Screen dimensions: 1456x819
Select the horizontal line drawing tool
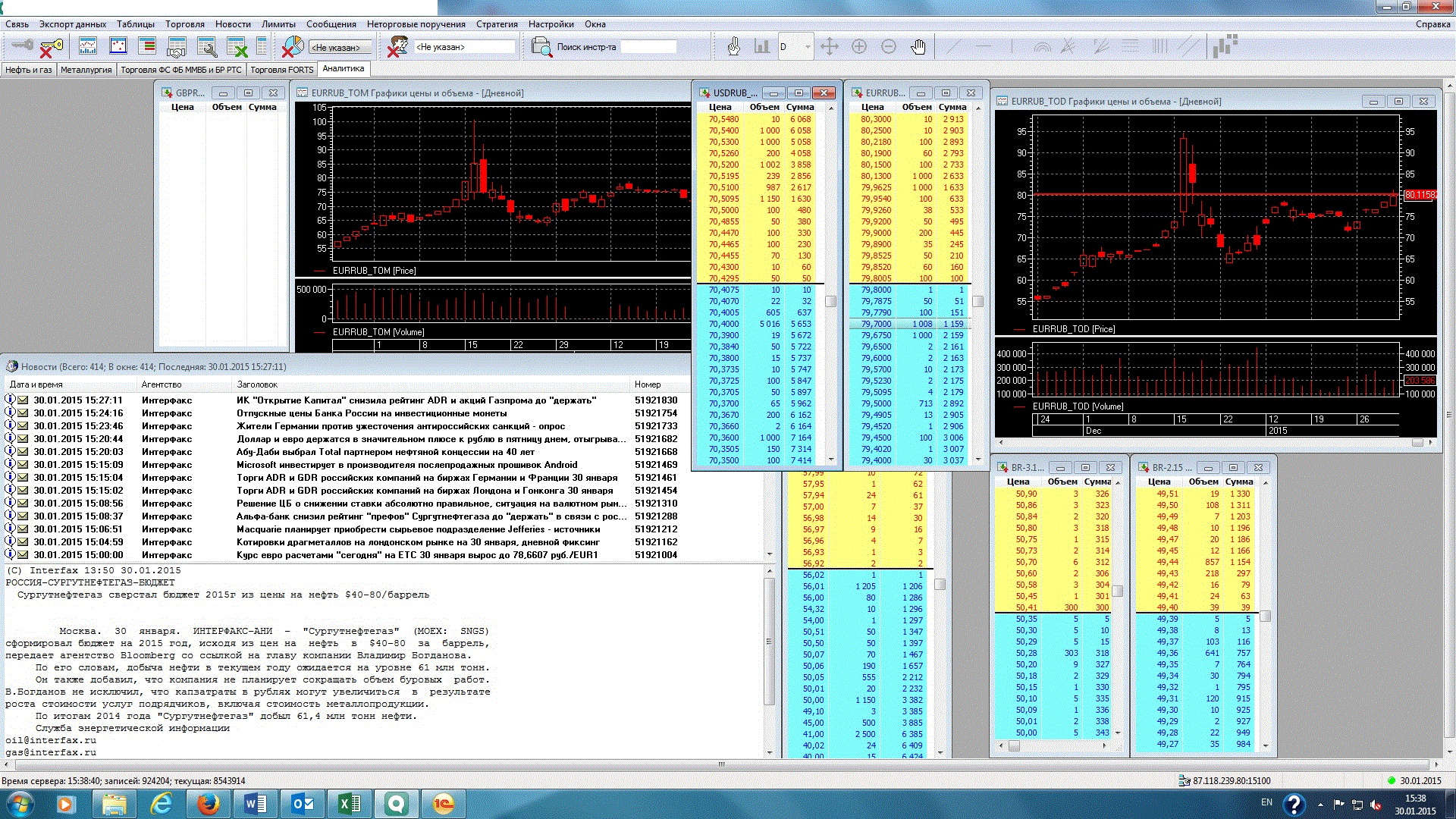(x=983, y=46)
